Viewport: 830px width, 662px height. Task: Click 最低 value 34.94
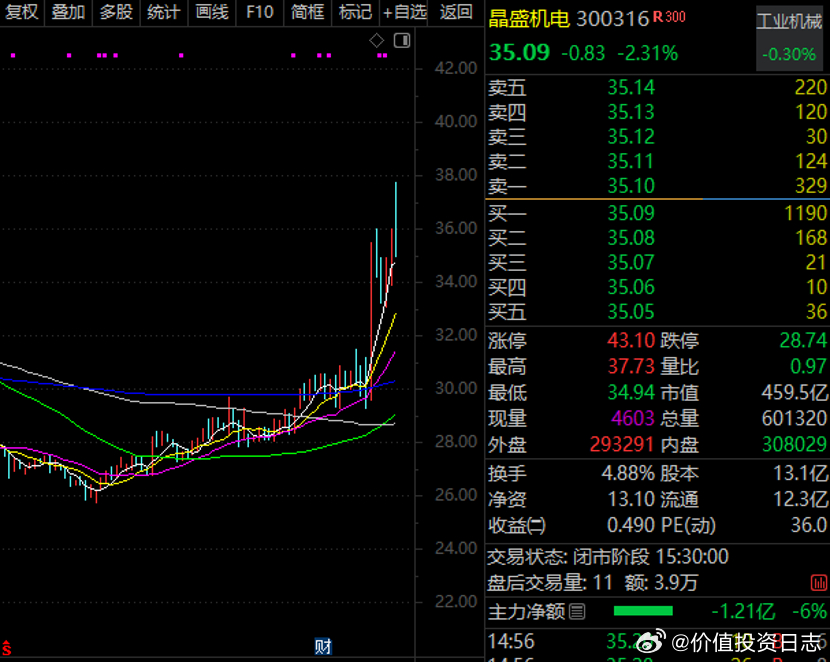[x=631, y=392]
